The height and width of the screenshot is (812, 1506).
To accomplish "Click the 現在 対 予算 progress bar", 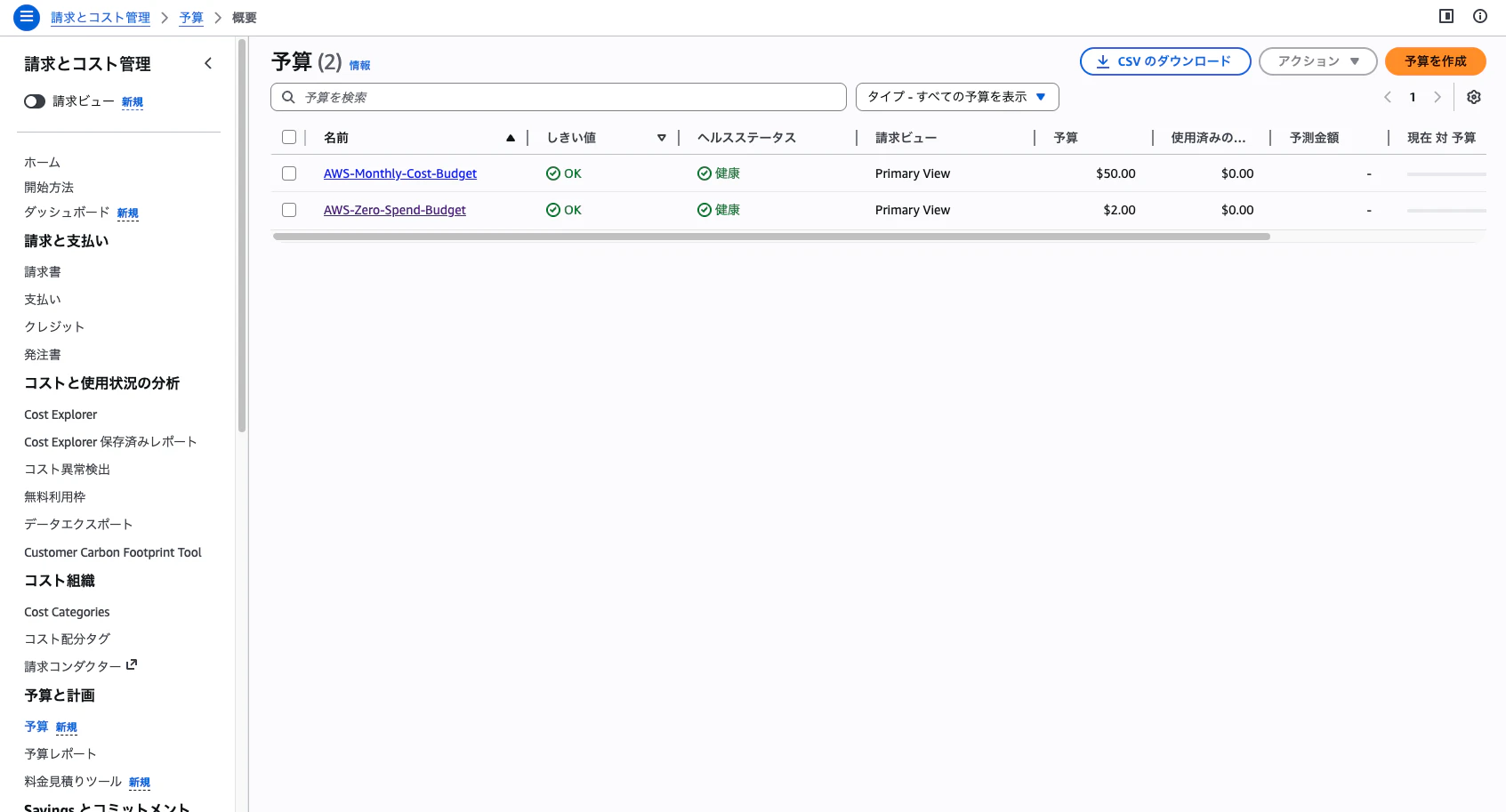I will [1446, 173].
